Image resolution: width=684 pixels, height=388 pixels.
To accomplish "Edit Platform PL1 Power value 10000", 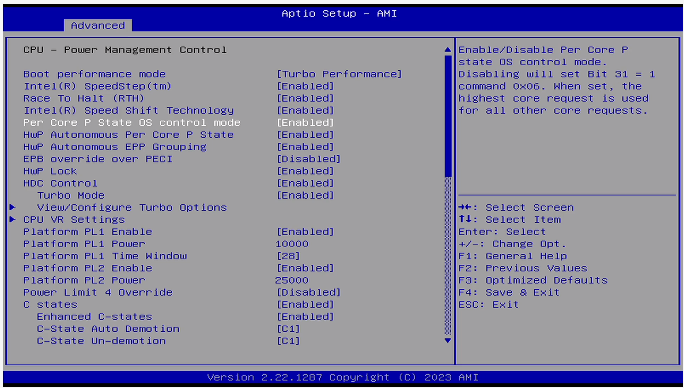I will click(292, 244).
